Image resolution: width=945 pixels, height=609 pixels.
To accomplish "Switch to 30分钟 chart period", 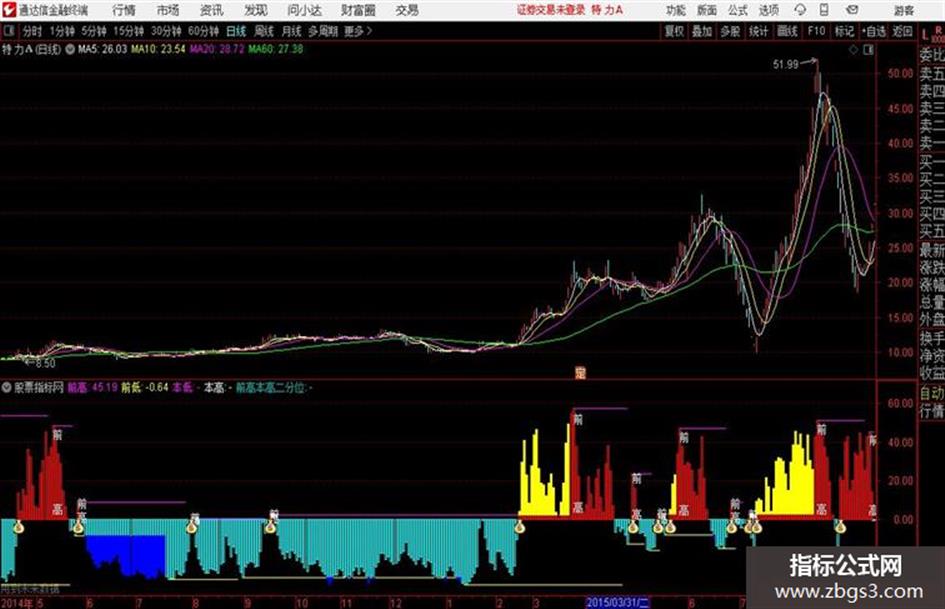I will (166, 31).
